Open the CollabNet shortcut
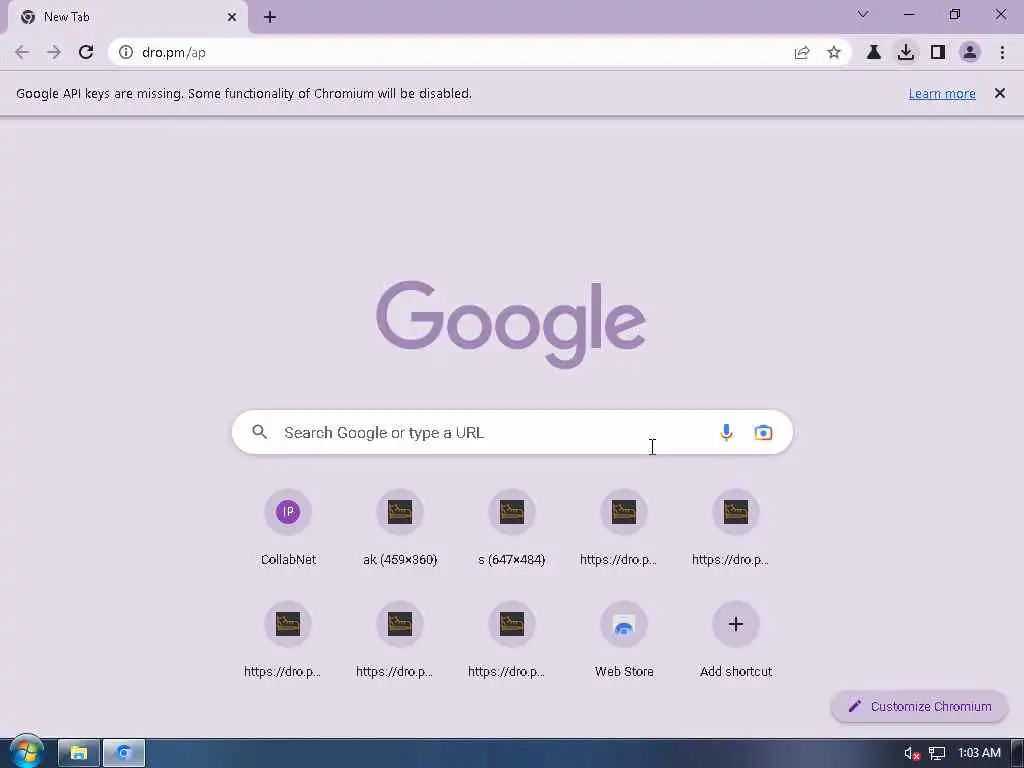Image resolution: width=1024 pixels, height=768 pixels. [x=288, y=527]
